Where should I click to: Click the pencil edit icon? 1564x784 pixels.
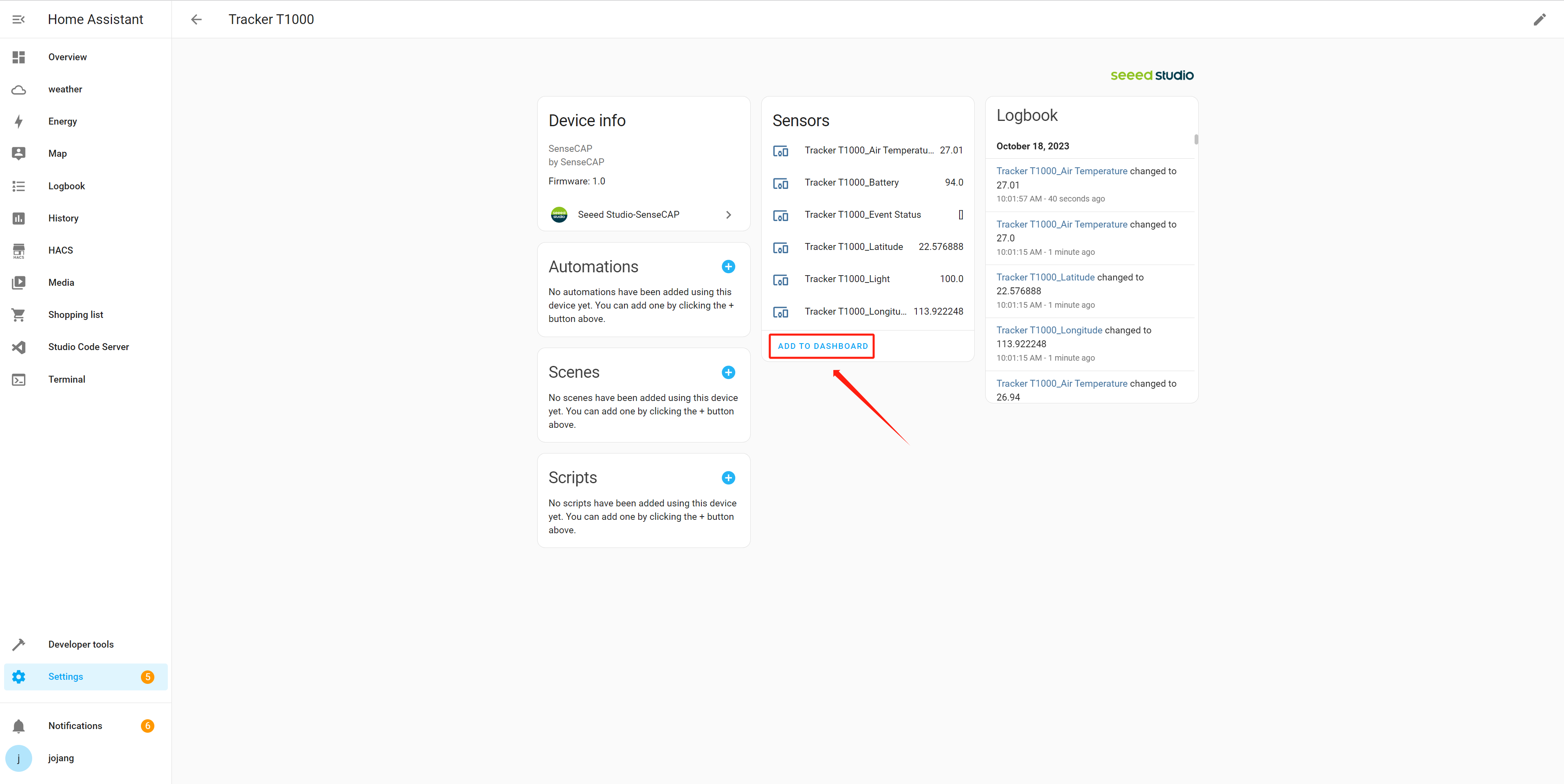click(1539, 20)
